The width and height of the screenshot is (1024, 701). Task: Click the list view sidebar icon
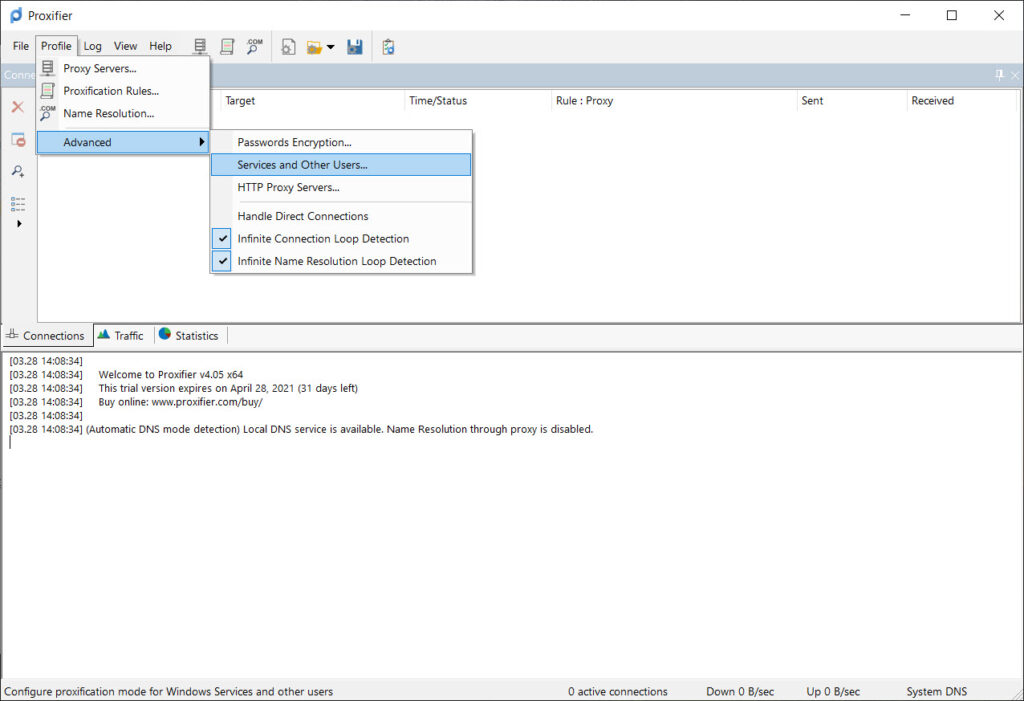point(18,204)
